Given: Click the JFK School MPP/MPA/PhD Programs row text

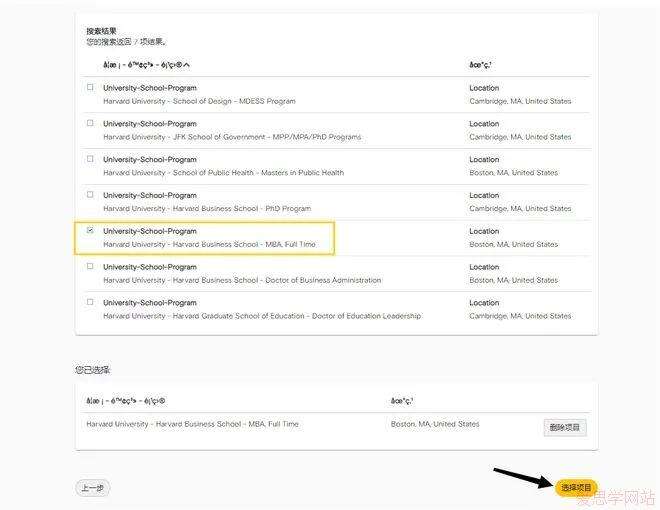Looking at the screenshot, I should [232, 137].
